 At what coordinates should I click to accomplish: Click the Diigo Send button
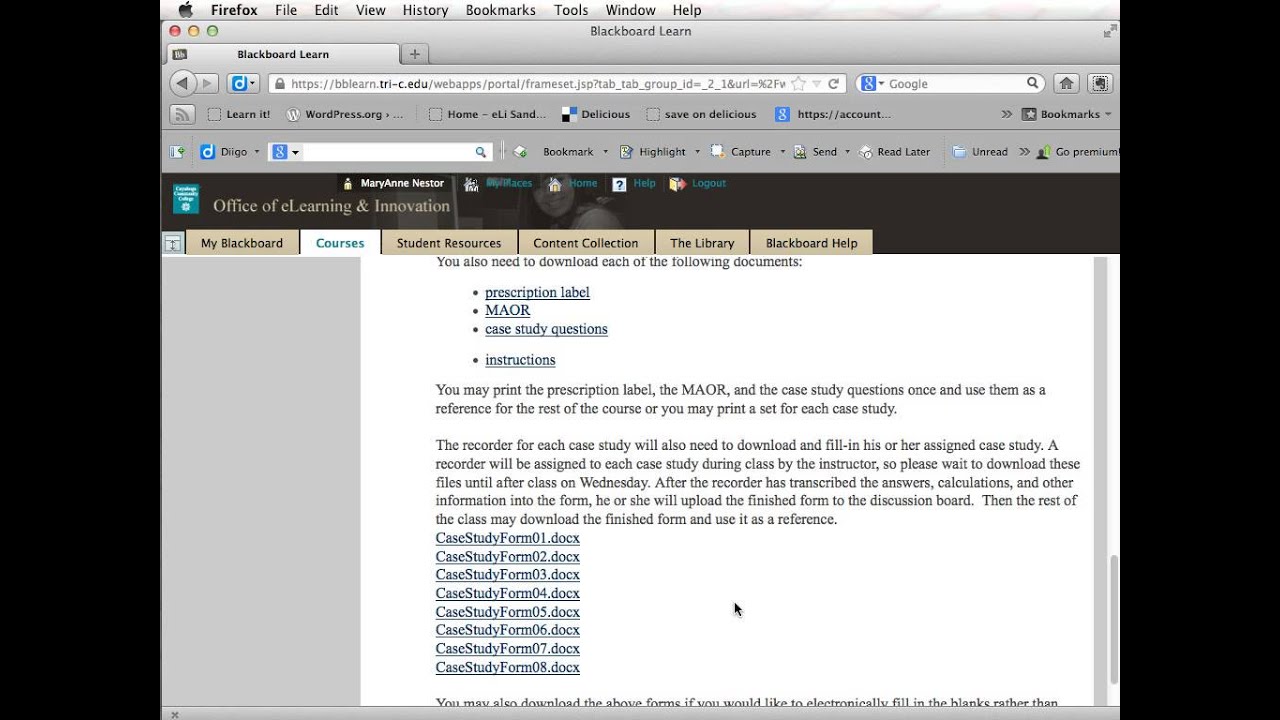[x=815, y=152]
